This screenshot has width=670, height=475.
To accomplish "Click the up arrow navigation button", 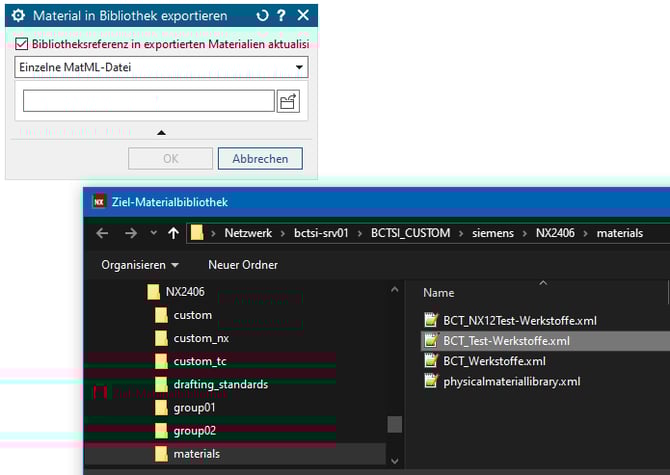I will point(175,233).
